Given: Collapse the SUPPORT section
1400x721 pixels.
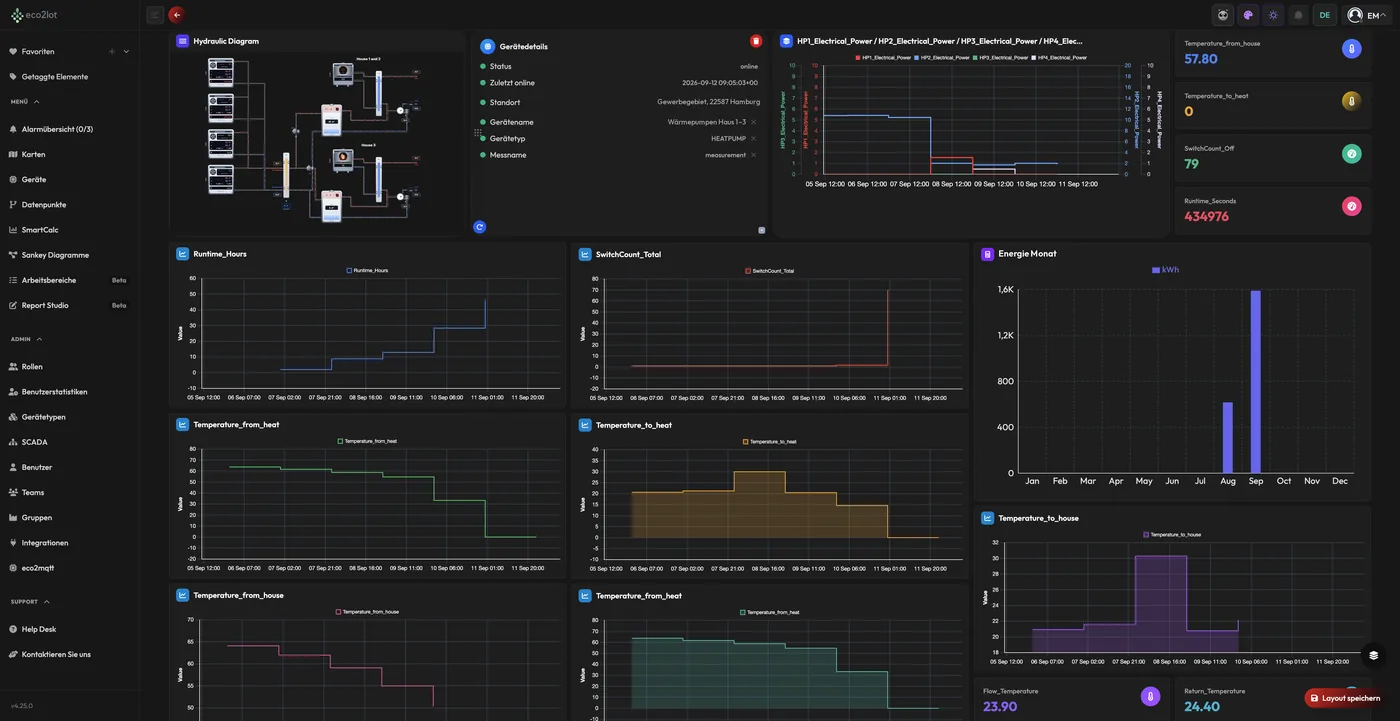Looking at the screenshot, I should 30,602.
